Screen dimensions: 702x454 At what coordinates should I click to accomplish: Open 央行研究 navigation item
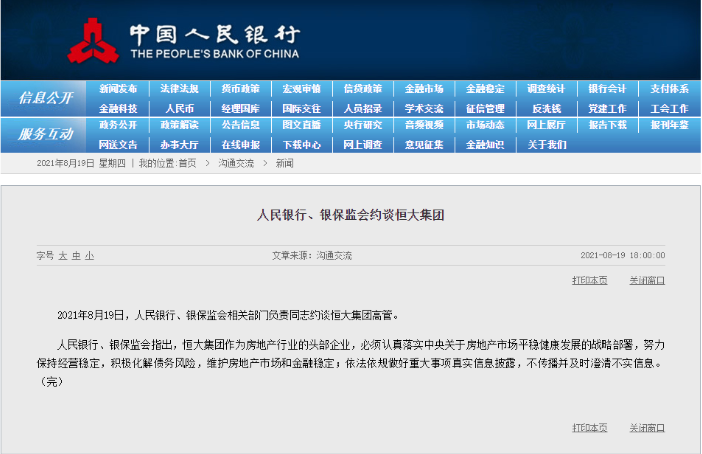click(363, 125)
